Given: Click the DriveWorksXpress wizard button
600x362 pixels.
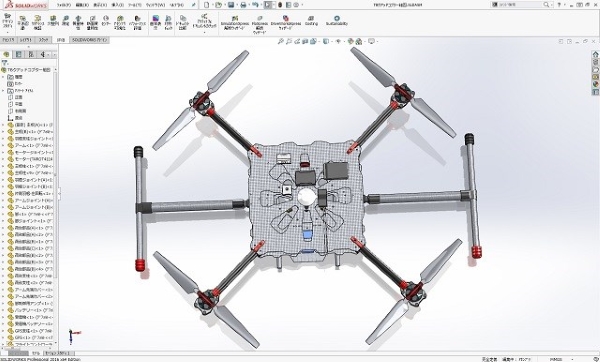Looking at the screenshot, I should click(285, 22).
